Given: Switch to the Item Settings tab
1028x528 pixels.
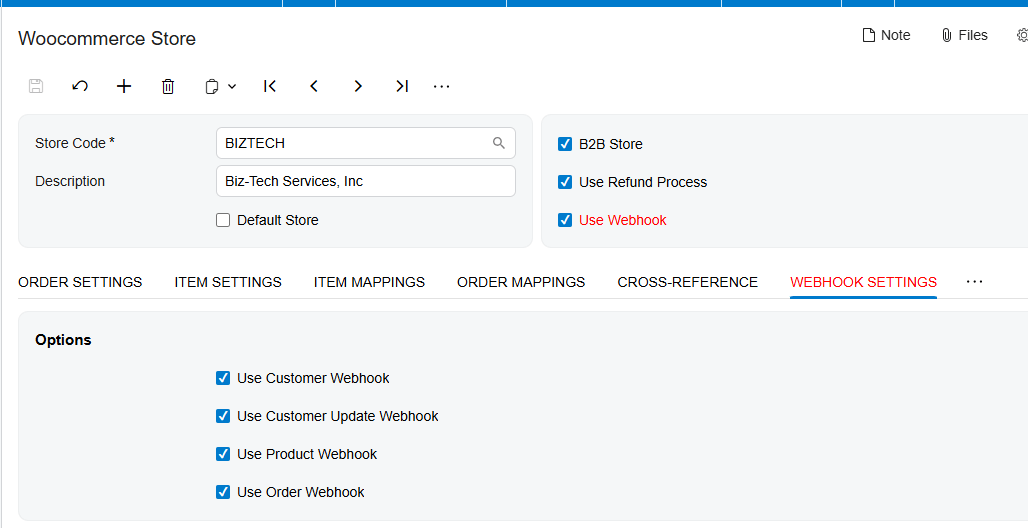Looking at the screenshot, I should click(228, 282).
